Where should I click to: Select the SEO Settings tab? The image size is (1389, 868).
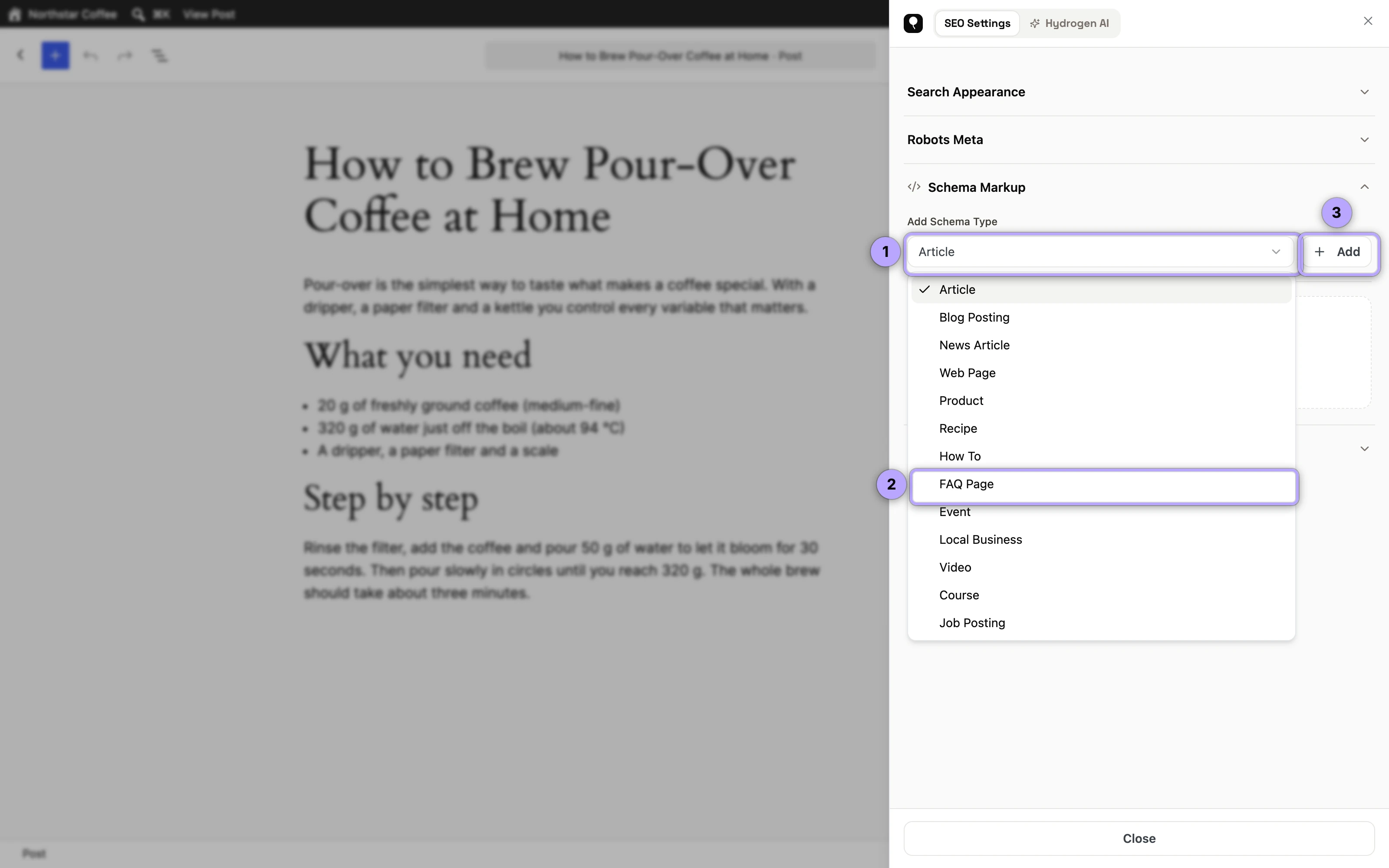(977, 23)
